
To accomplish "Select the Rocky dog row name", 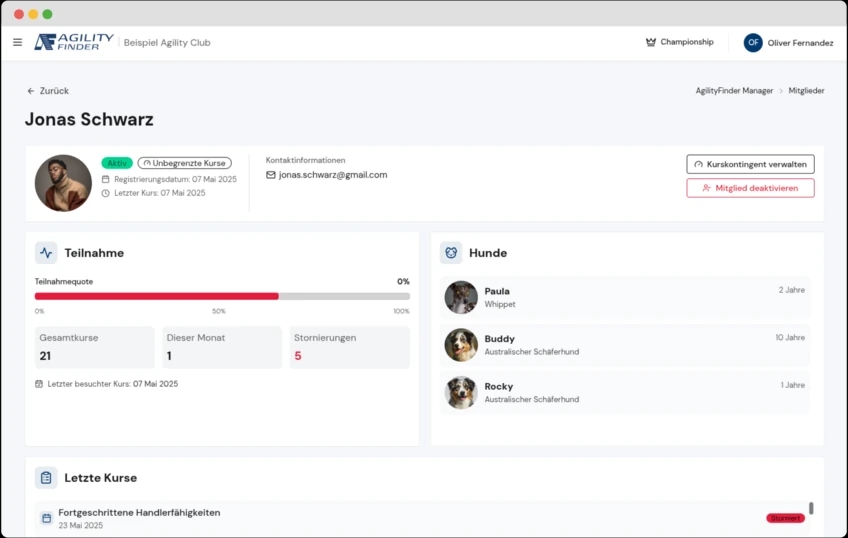I will [499, 386].
